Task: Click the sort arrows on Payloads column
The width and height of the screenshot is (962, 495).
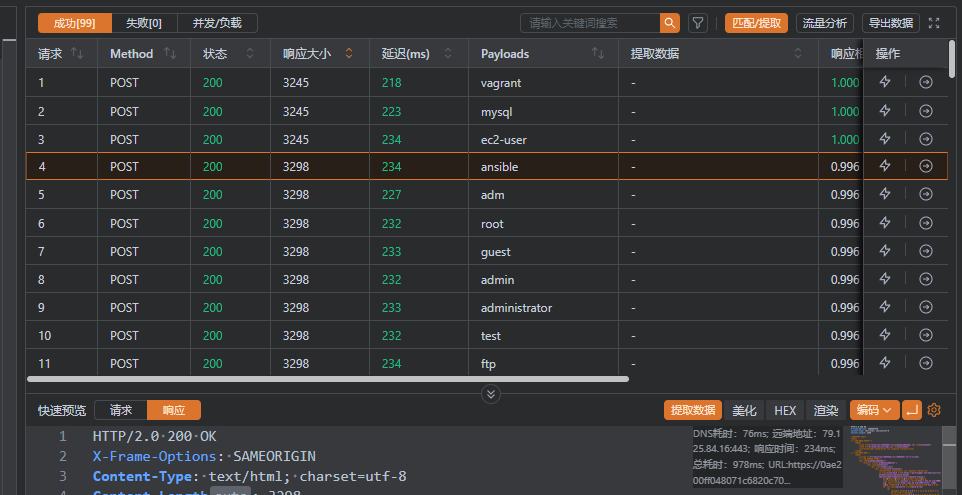Action: 598,53
